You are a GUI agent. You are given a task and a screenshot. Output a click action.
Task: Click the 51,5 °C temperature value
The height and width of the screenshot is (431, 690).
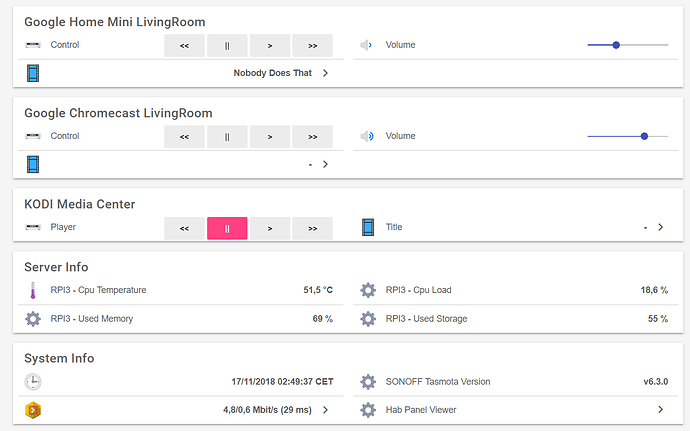(318, 290)
